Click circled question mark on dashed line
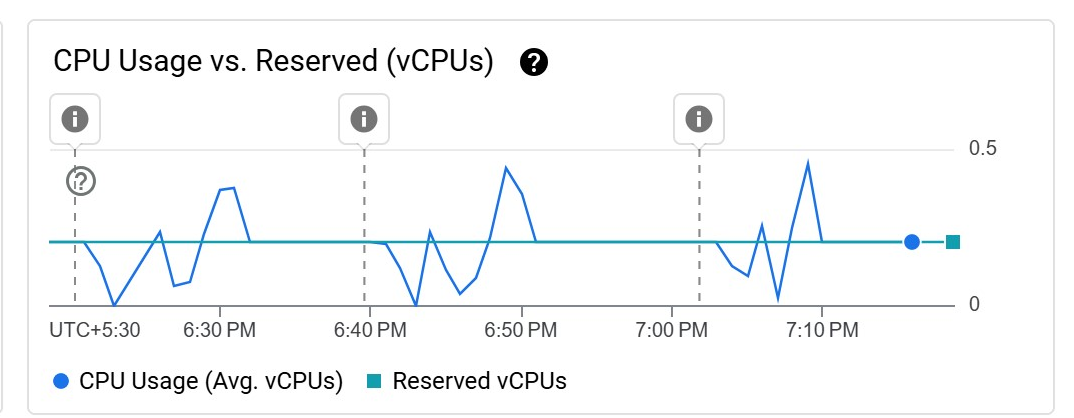The image size is (1074, 418). point(81,182)
